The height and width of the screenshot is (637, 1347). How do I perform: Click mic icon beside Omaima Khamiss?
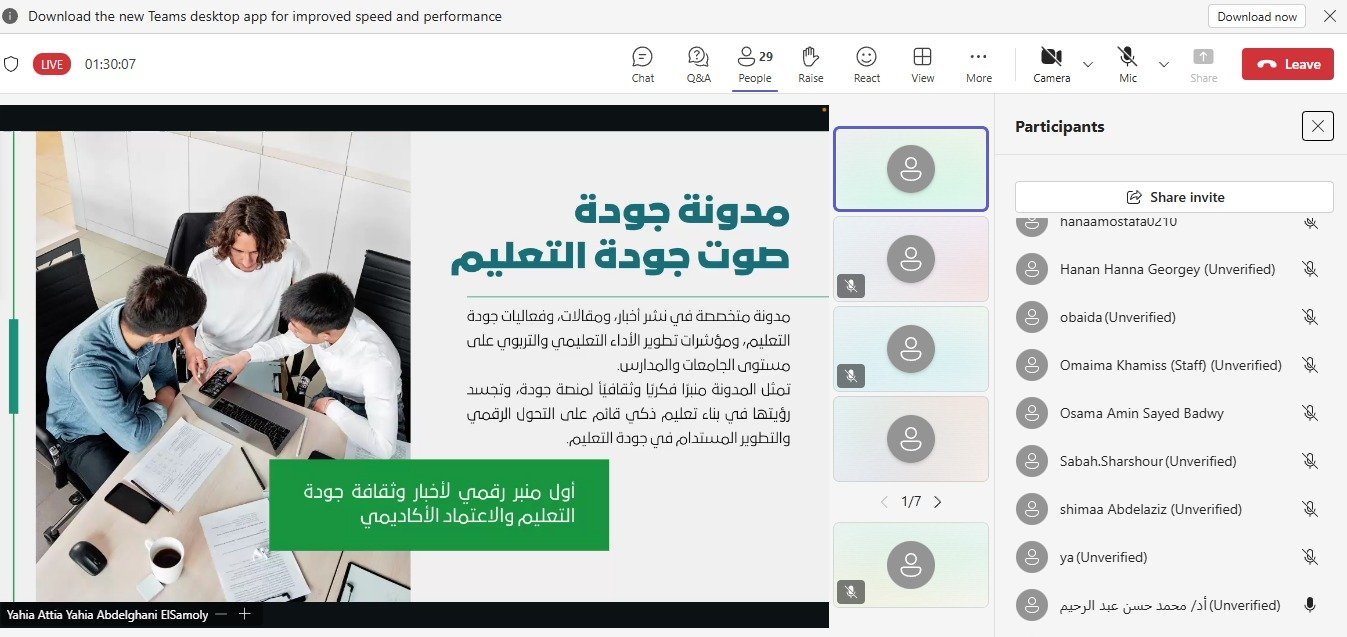point(1309,365)
